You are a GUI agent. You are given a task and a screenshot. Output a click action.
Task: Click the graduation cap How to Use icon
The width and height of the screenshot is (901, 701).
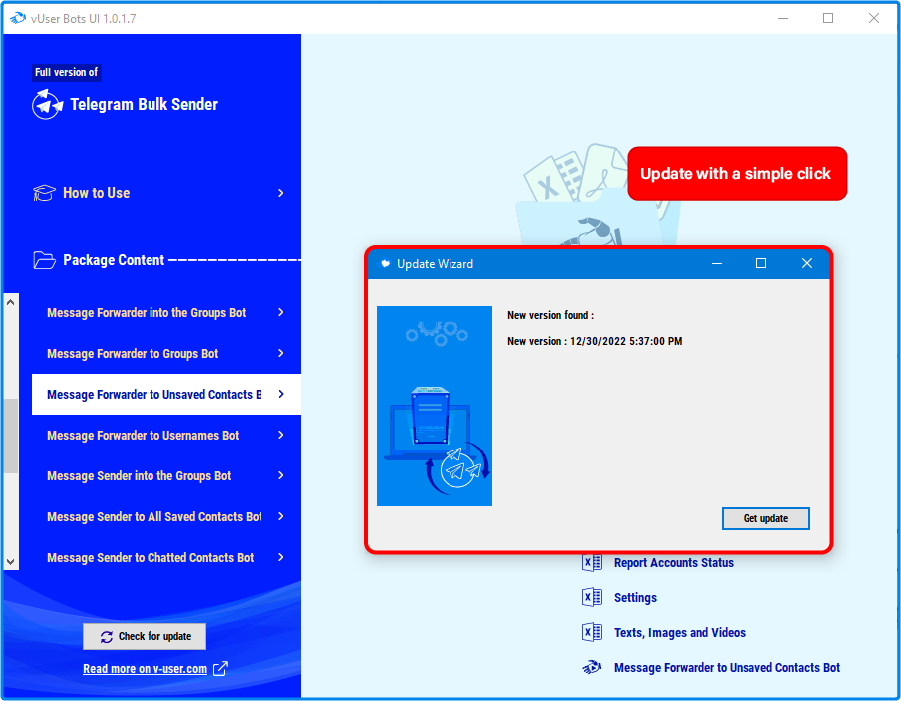coord(44,193)
